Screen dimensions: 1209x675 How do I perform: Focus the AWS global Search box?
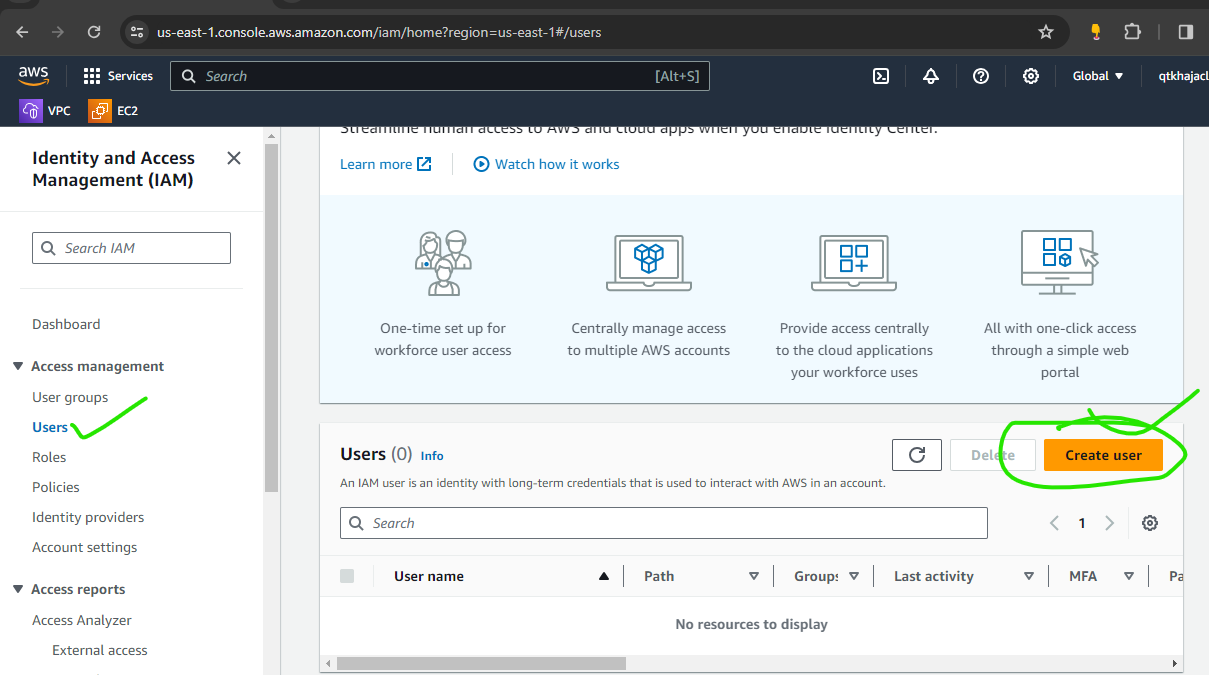pos(440,76)
